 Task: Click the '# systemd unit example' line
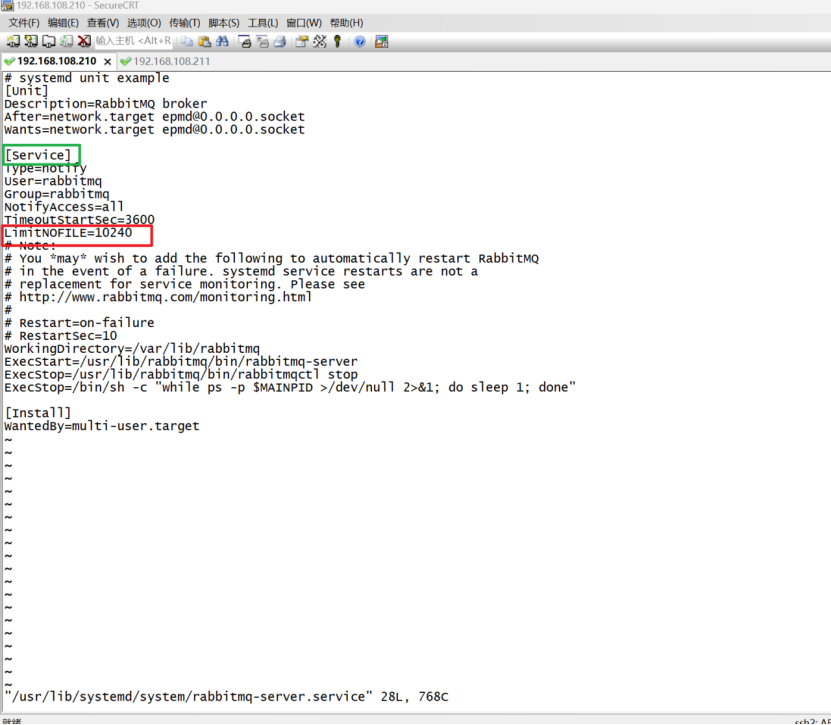pos(87,78)
